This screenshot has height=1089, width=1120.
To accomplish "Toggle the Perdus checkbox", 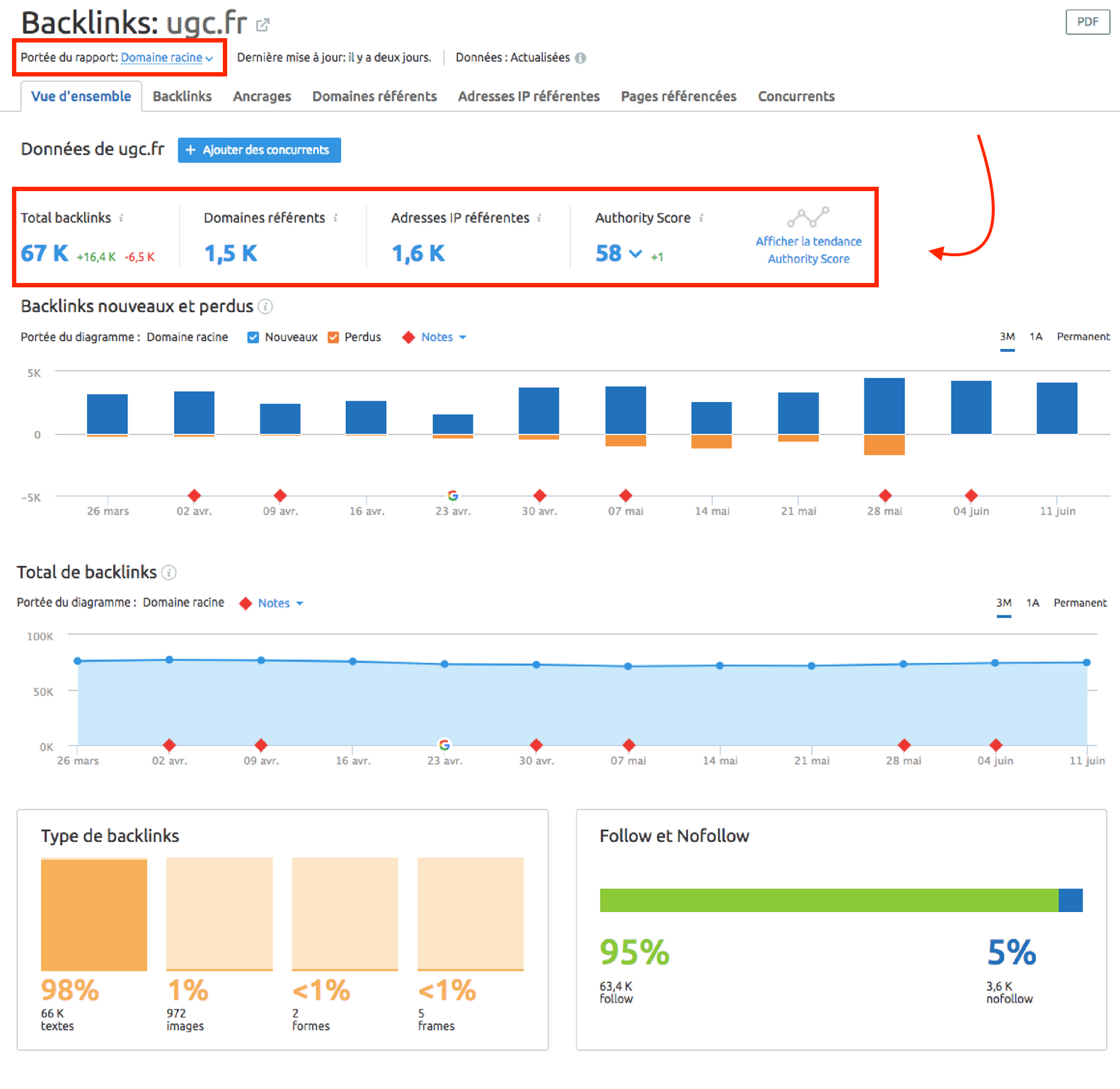I will 333,338.
